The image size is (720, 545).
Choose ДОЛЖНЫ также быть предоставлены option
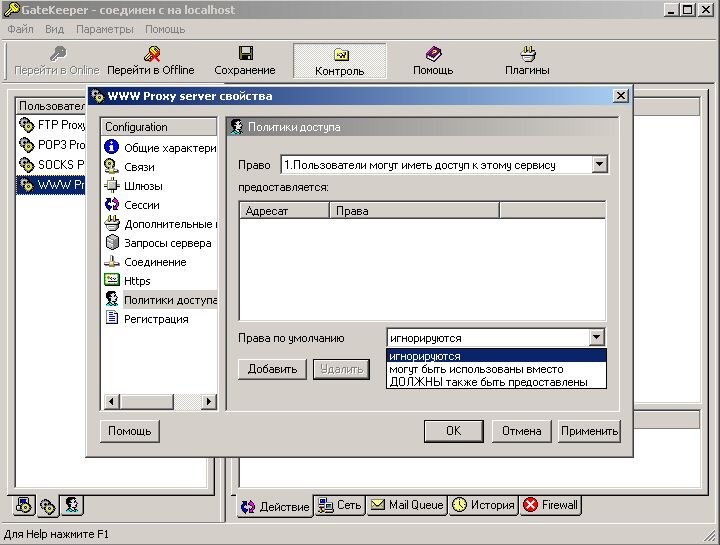496,382
